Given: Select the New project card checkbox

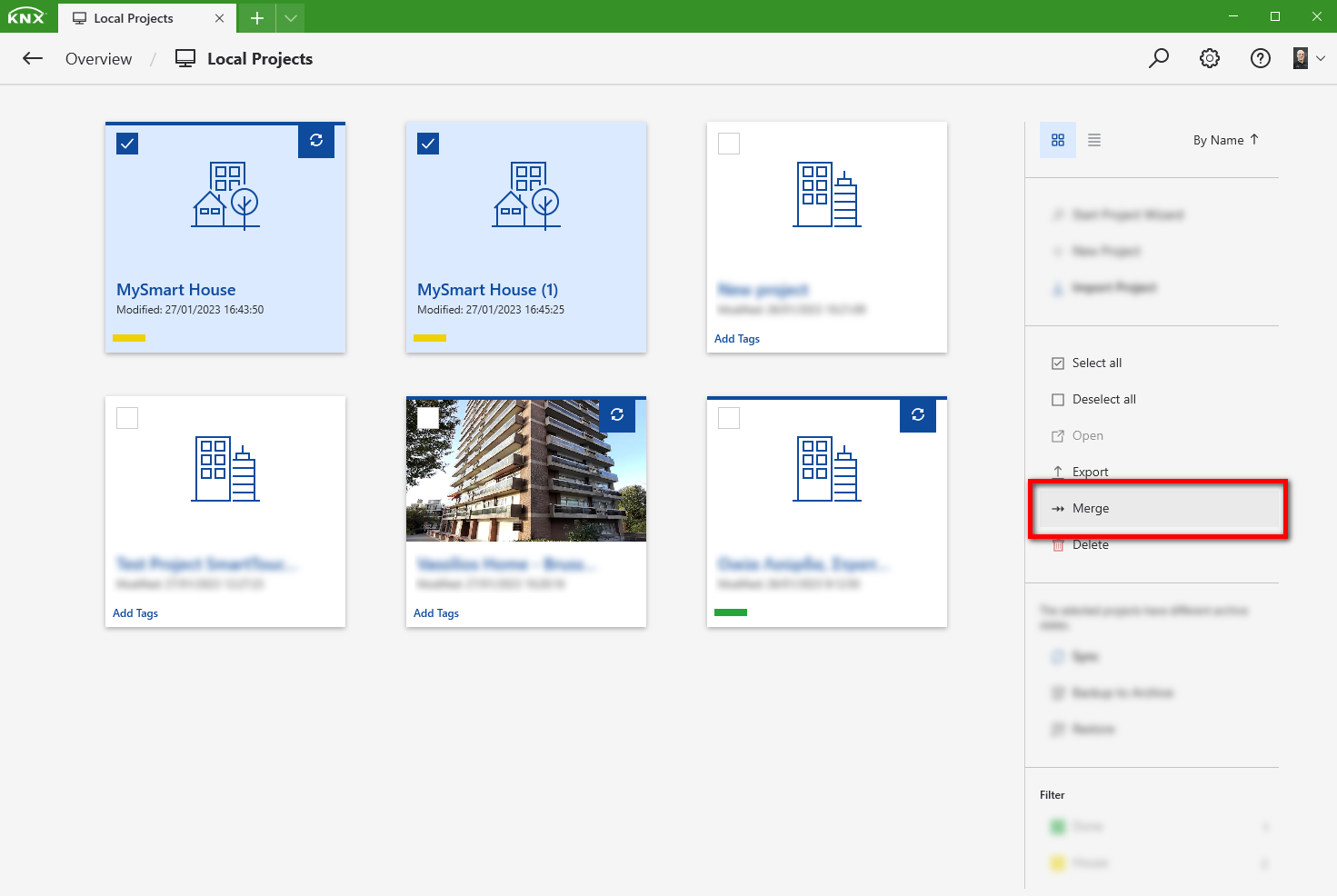Looking at the screenshot, I should pos(728,143).
